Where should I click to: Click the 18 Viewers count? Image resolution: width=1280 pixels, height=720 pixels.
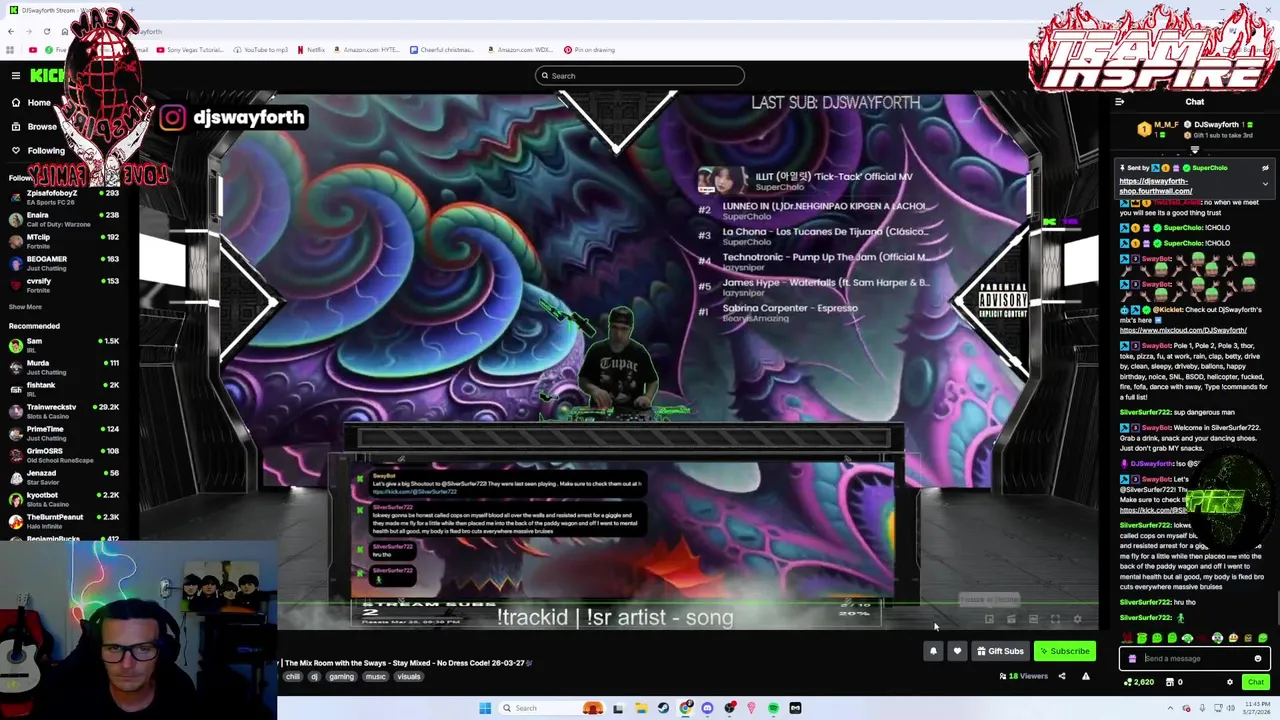[x=1023, y=676]
